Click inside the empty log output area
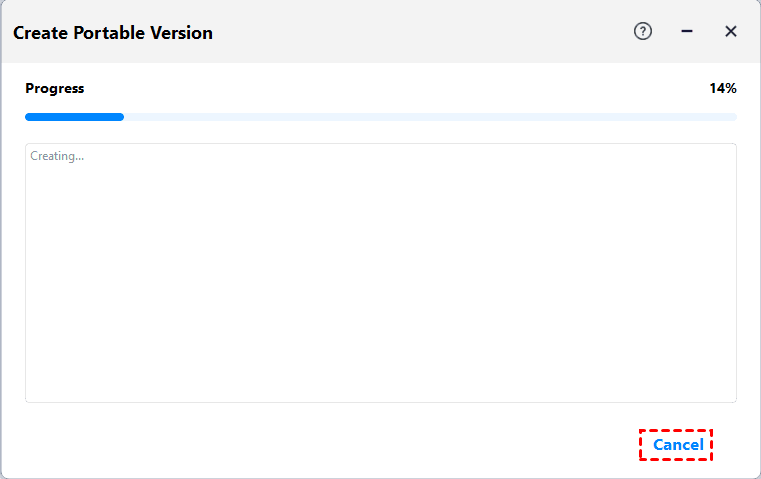Viewport: 761px width, 479px height. (x=380, y=290)
